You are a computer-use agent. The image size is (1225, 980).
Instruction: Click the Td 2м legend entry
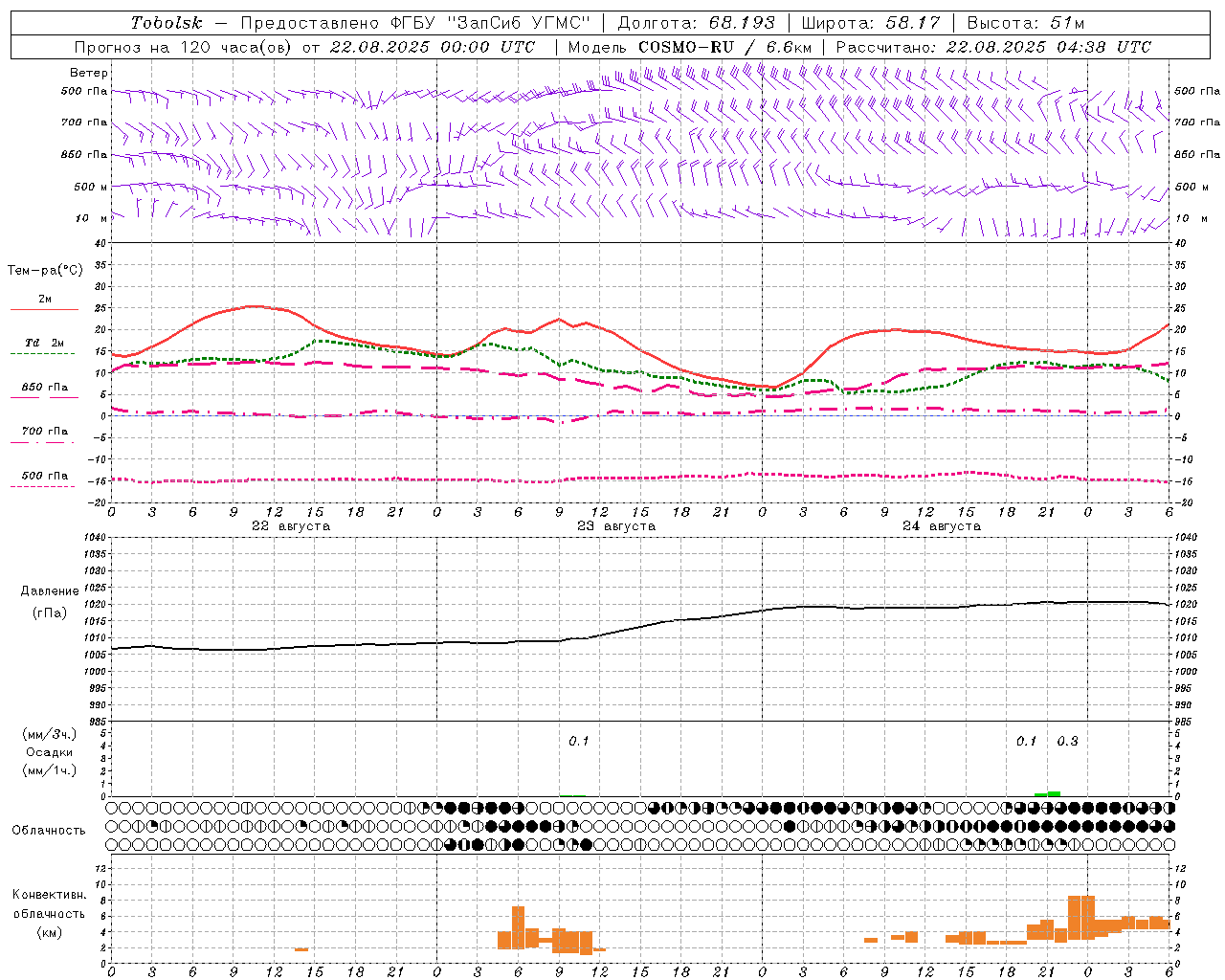45,343
